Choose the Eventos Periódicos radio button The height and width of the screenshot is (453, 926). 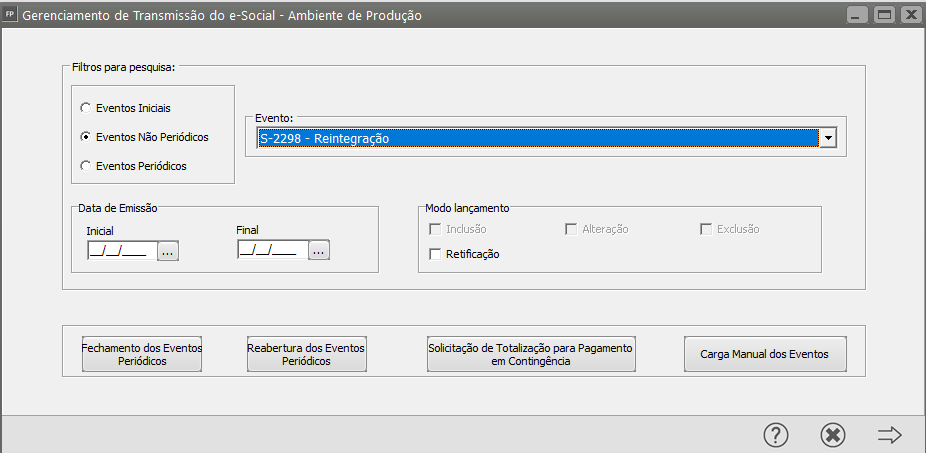(x=87, y=166)
